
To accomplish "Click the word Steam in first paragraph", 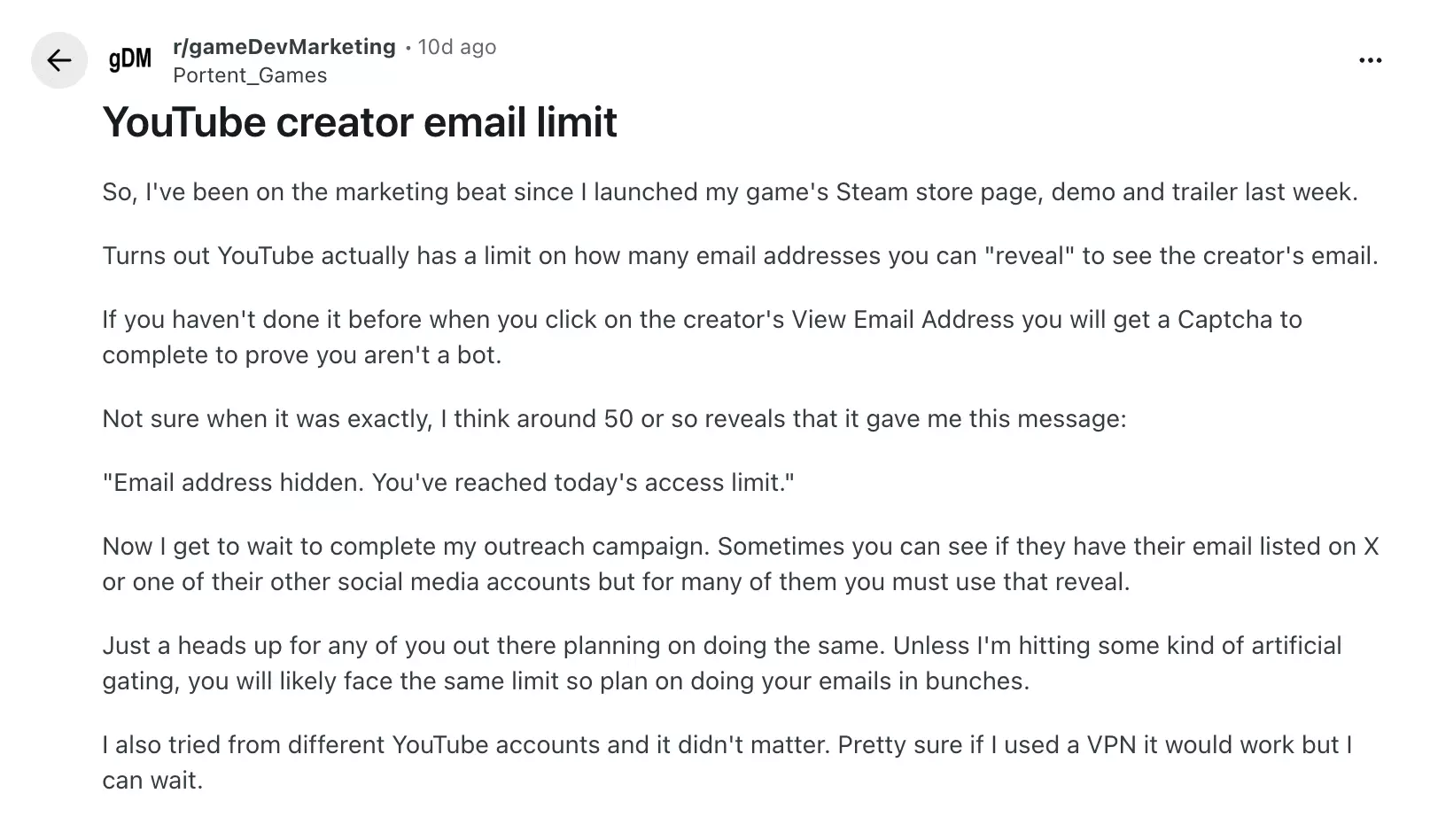I will [872, 192].
